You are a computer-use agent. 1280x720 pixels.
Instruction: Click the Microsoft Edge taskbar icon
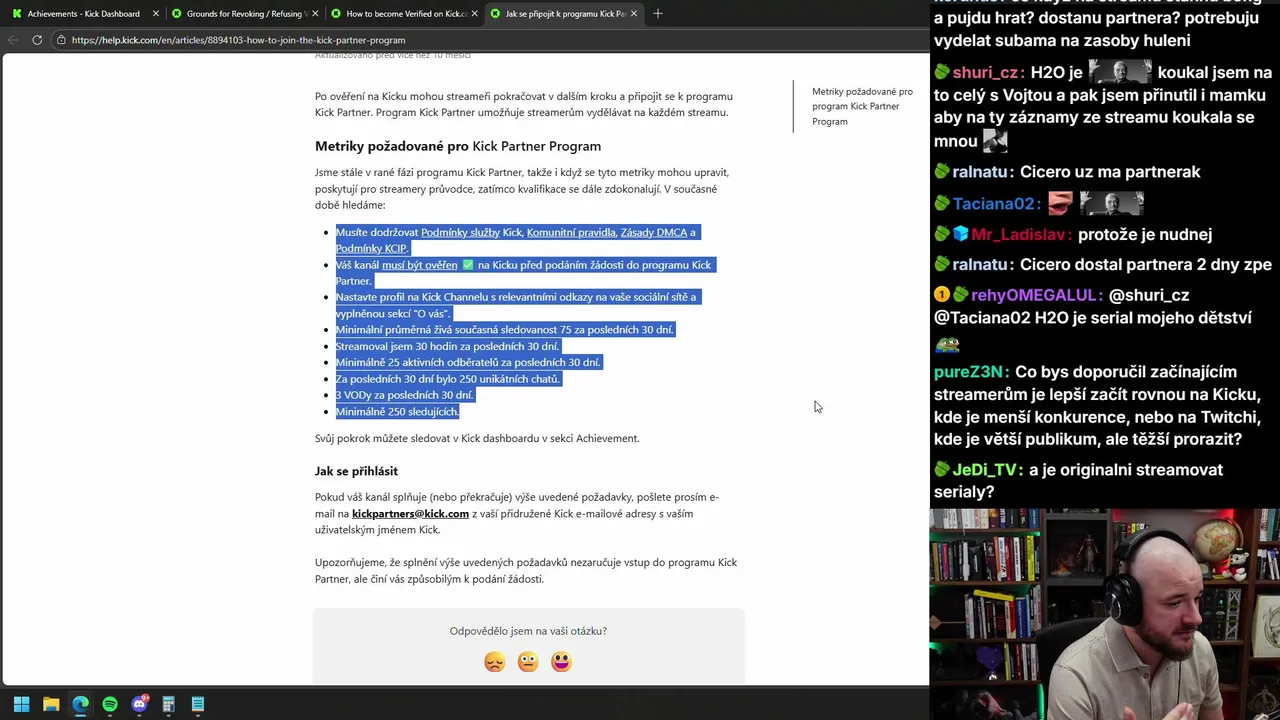[x=80, y=704]
